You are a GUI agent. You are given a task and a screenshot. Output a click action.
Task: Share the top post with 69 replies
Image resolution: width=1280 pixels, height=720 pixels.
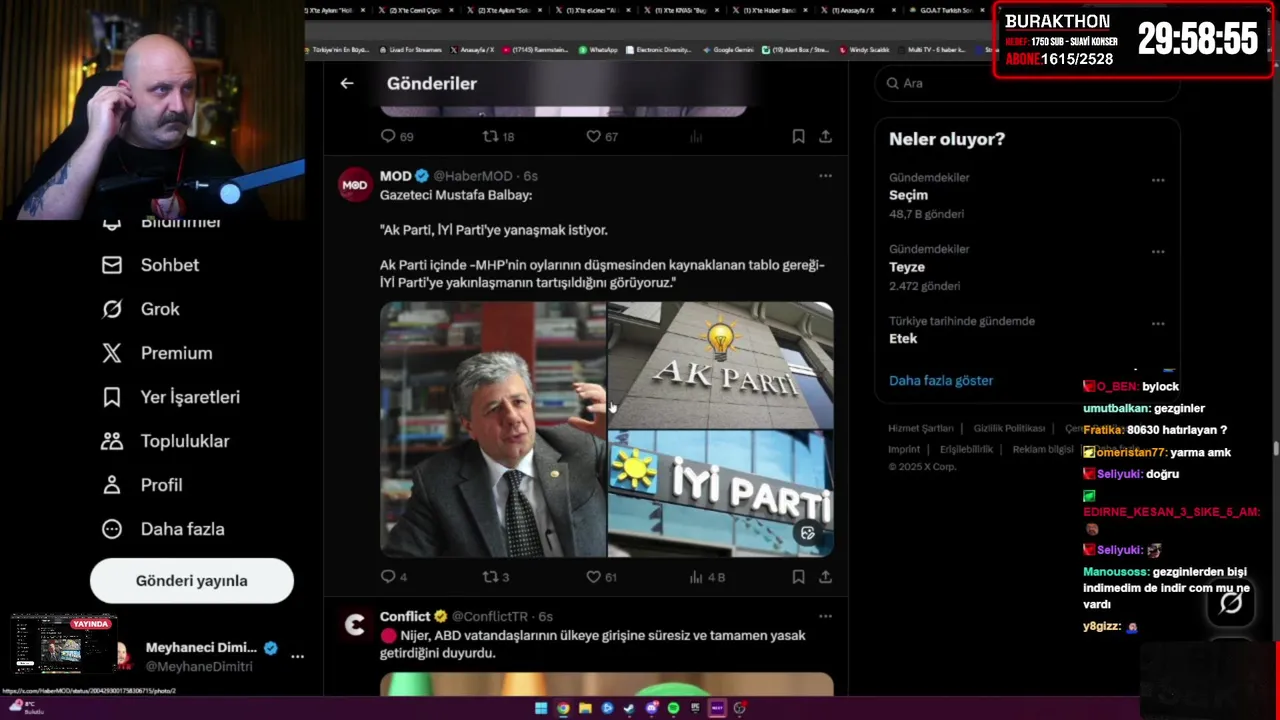pyautogui.click(x=825, y=136)
